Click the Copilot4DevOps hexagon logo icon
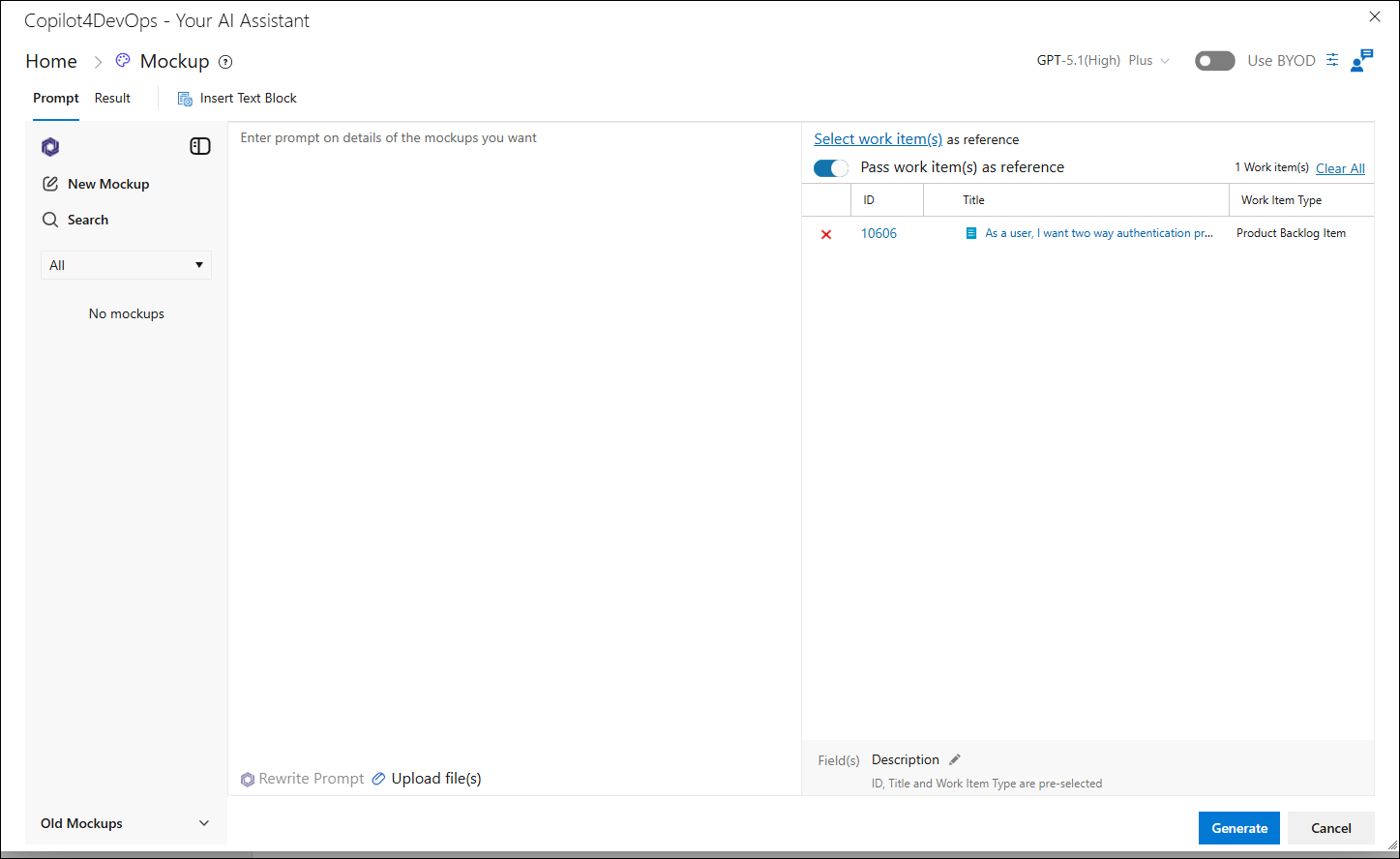The height and width of the screenshot is (859, 1400). (50, 147)
